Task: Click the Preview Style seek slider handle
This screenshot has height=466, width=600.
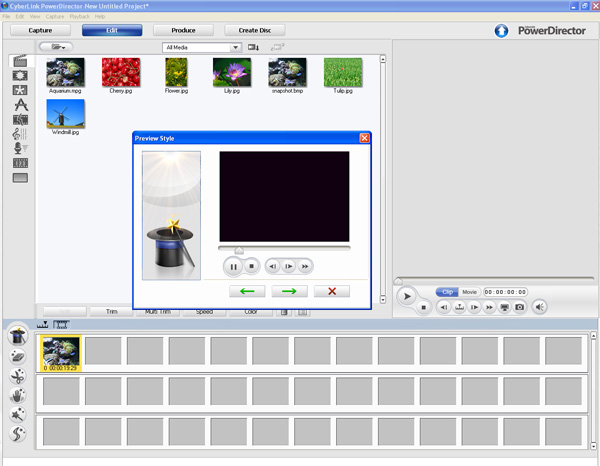Action: tap(239, 250)
